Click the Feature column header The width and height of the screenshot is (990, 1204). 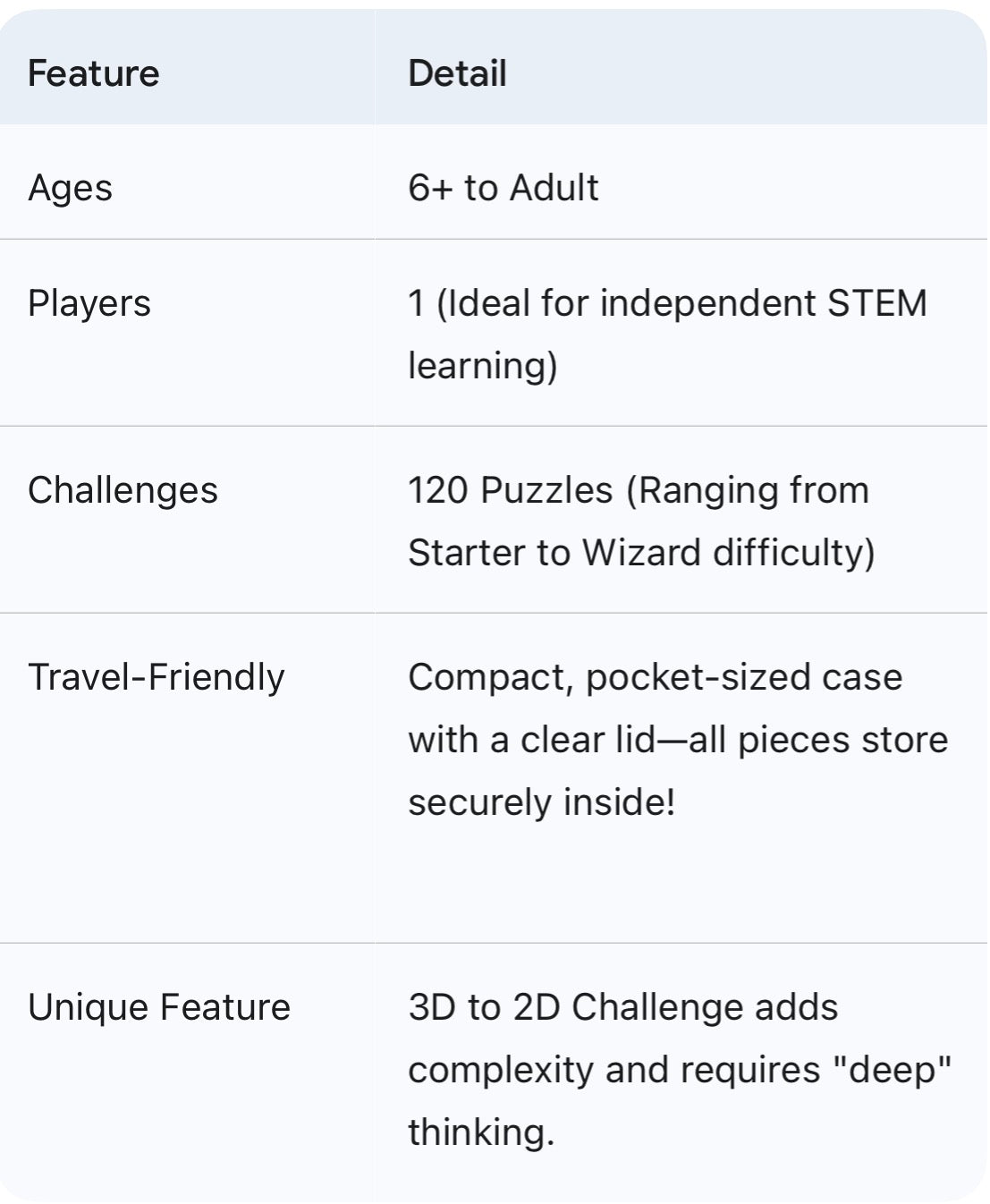pyautogui.click(x=93, y=73)
